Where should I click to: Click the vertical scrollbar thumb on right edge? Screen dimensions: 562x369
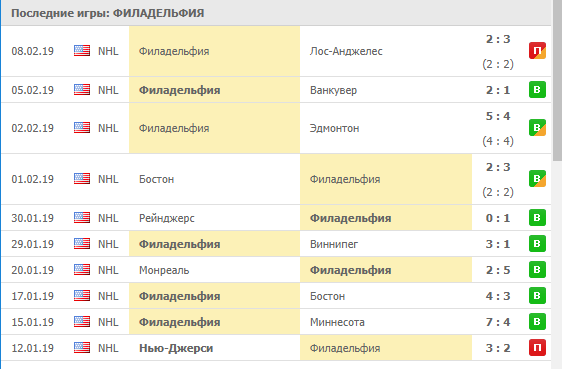[557, 81]
